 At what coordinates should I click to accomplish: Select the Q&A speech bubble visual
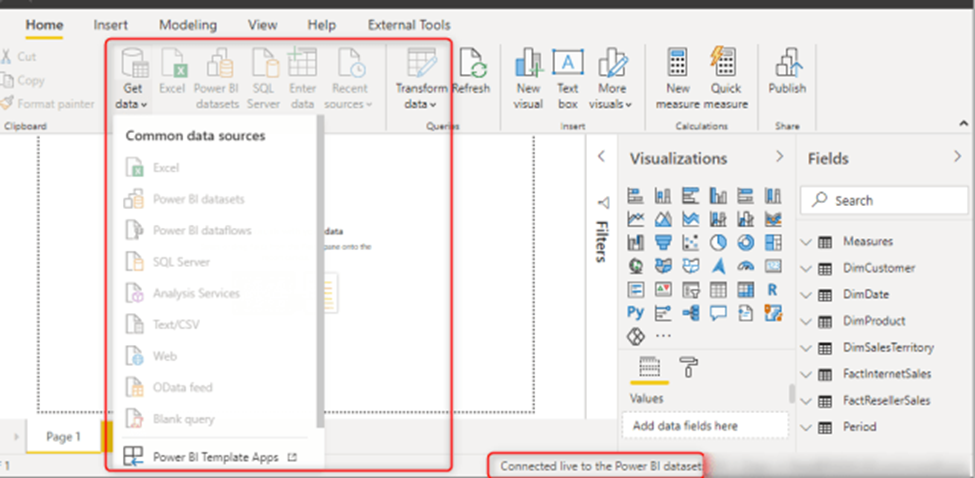point(718,312)
